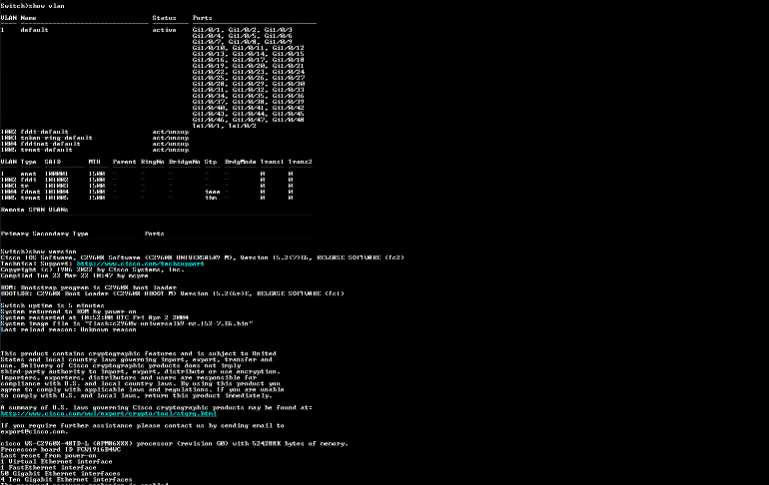Open the Cisco techsupport URL link
Viewport: 769px width, 485px height.
pyautogui.click(x=140, y=264)
